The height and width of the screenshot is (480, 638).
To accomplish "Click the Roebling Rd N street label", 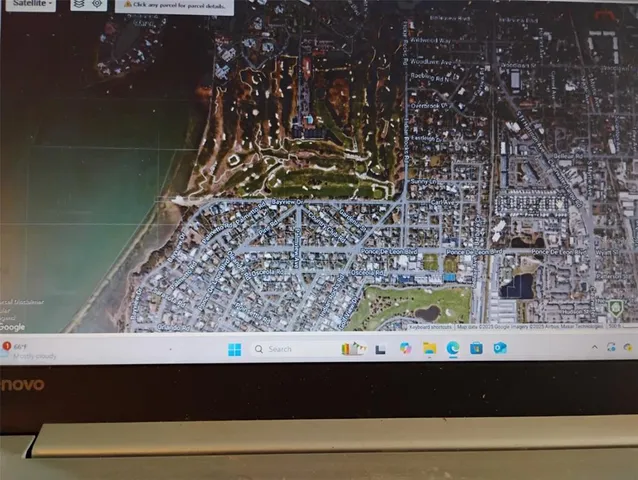I will [x=430, y=76].
